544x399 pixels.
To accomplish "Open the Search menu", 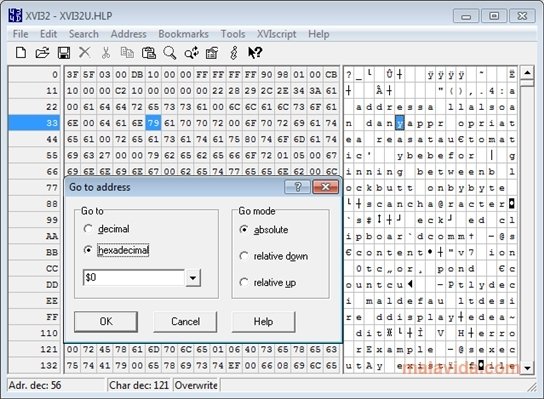I will [x=84, y=34].
